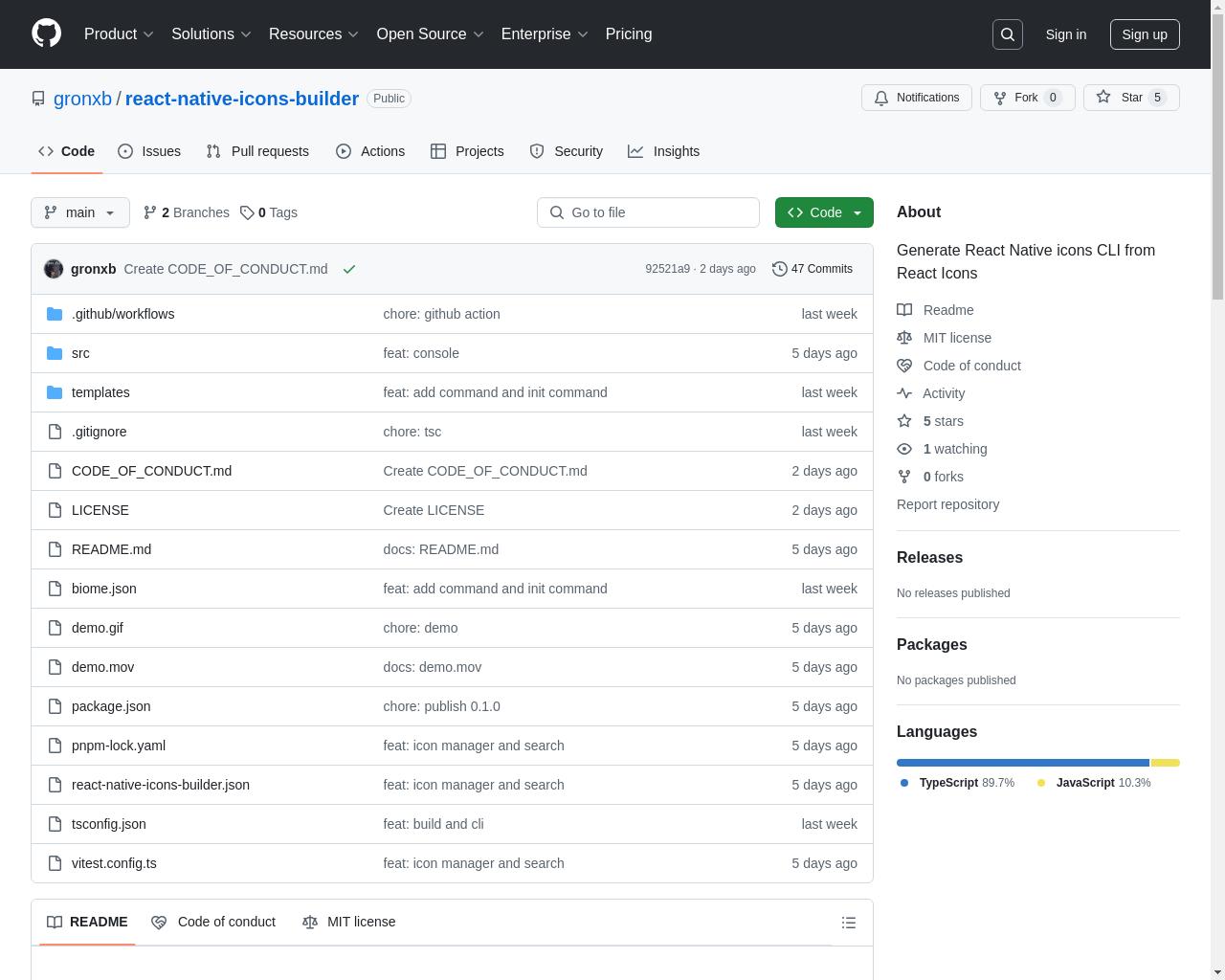Click the file icon beside .gitignore
The width and height of the screenshot is (1225, 980).
(x=55, y=432)
